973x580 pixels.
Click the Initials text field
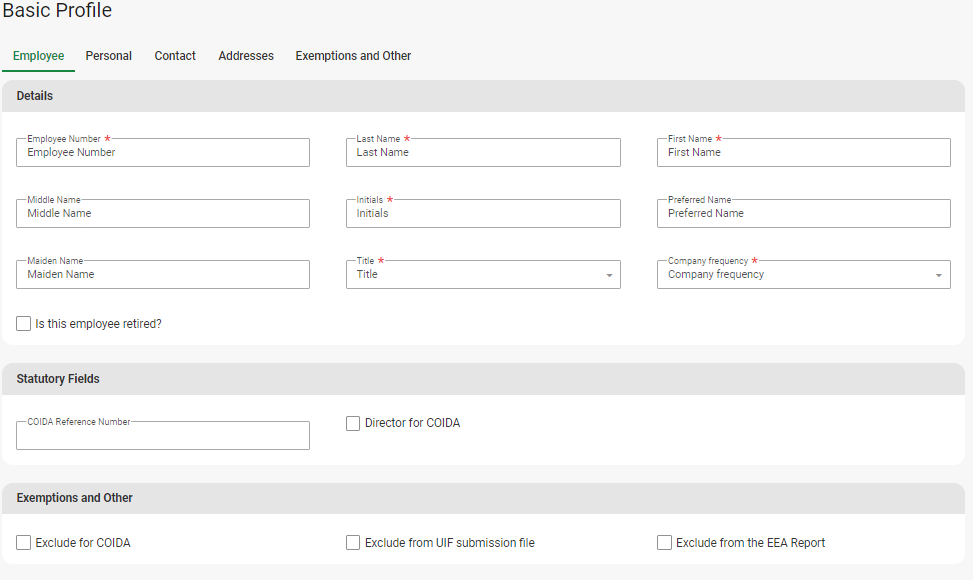tap(483, 214)
